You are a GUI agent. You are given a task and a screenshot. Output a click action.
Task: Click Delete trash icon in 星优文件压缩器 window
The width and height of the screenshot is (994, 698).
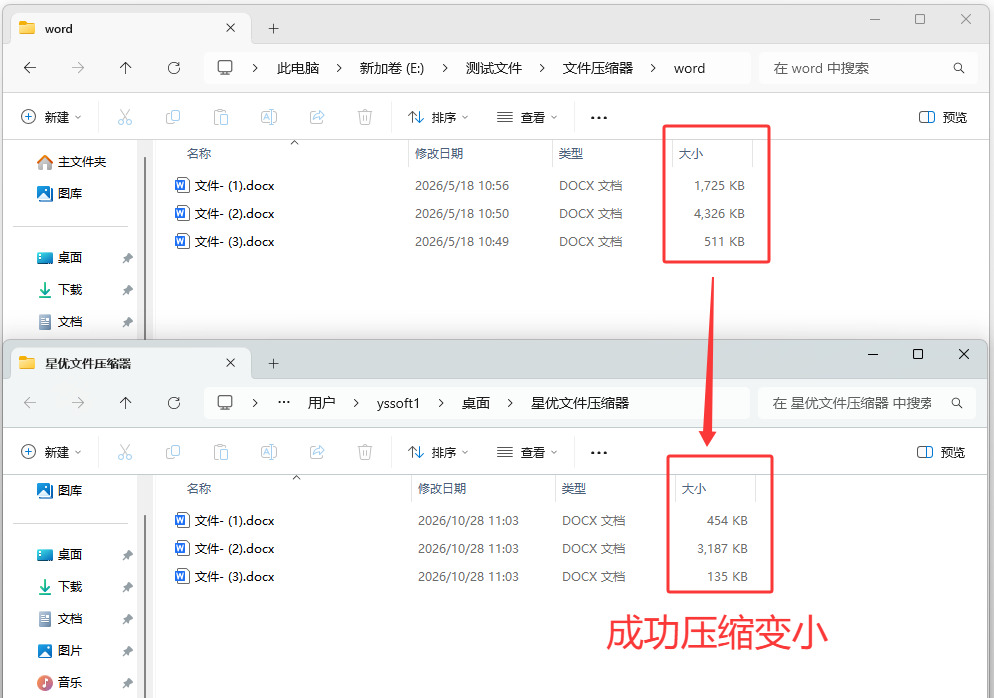(x=365, y=452)
